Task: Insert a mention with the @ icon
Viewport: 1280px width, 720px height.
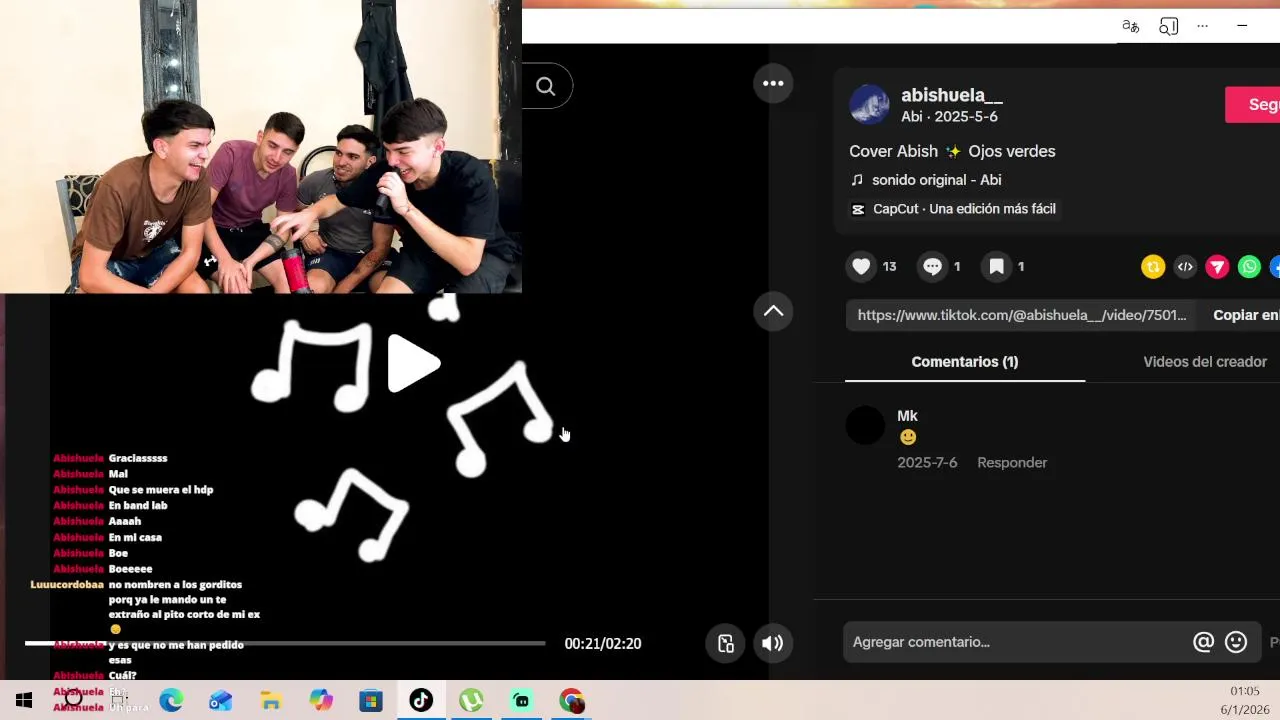Action: [x=1203, y=642]
